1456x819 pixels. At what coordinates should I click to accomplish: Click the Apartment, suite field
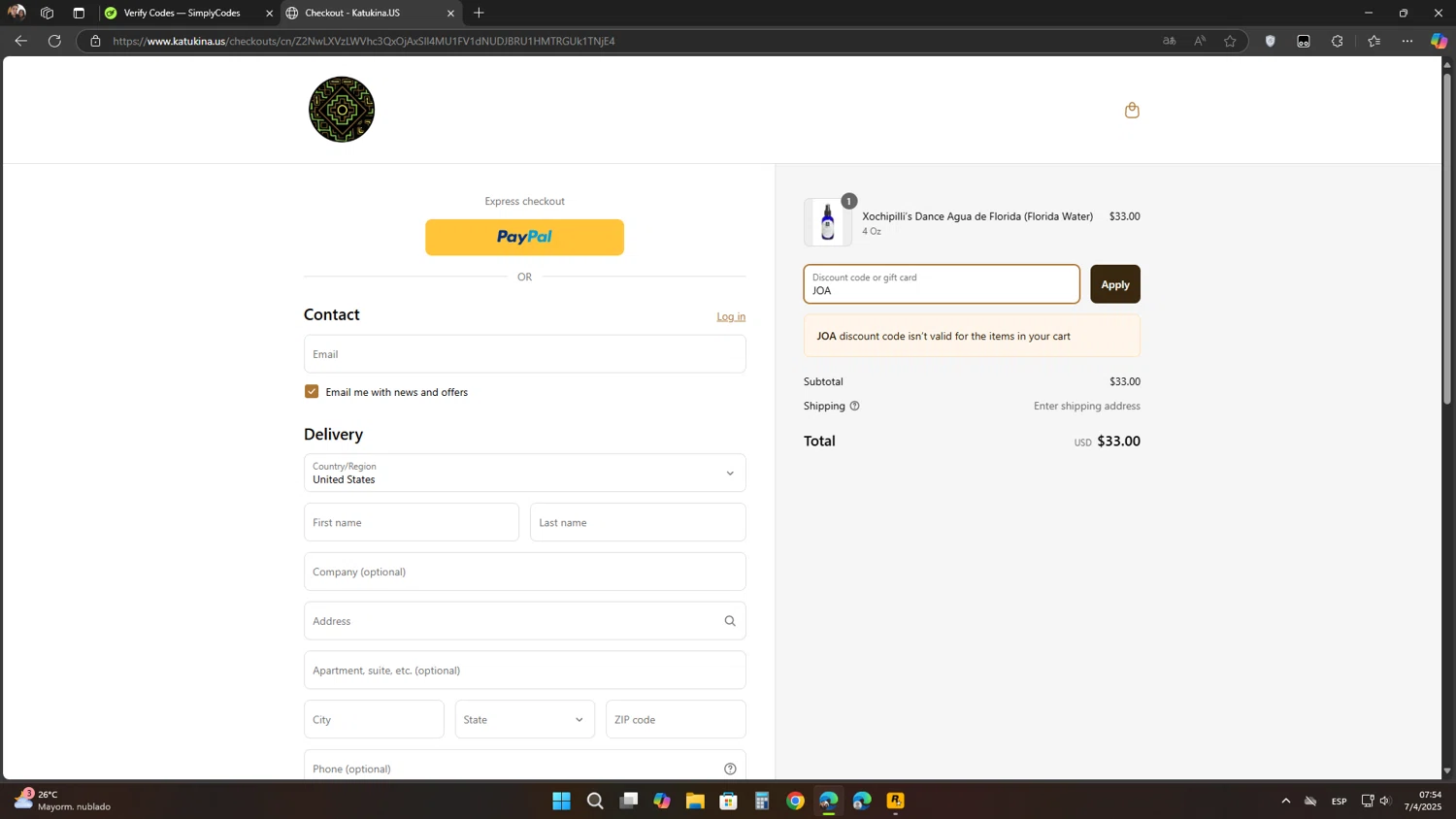(525, 671)
